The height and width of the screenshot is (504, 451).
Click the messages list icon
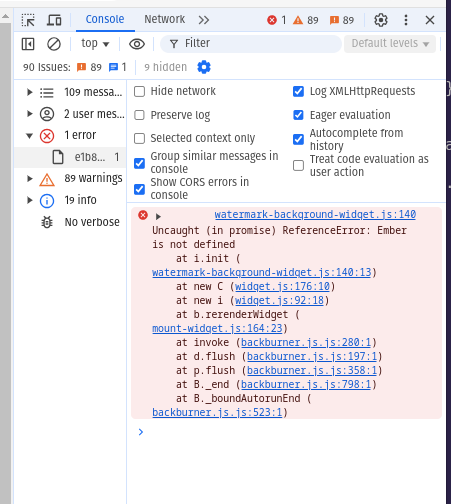[x=47, y=92]
